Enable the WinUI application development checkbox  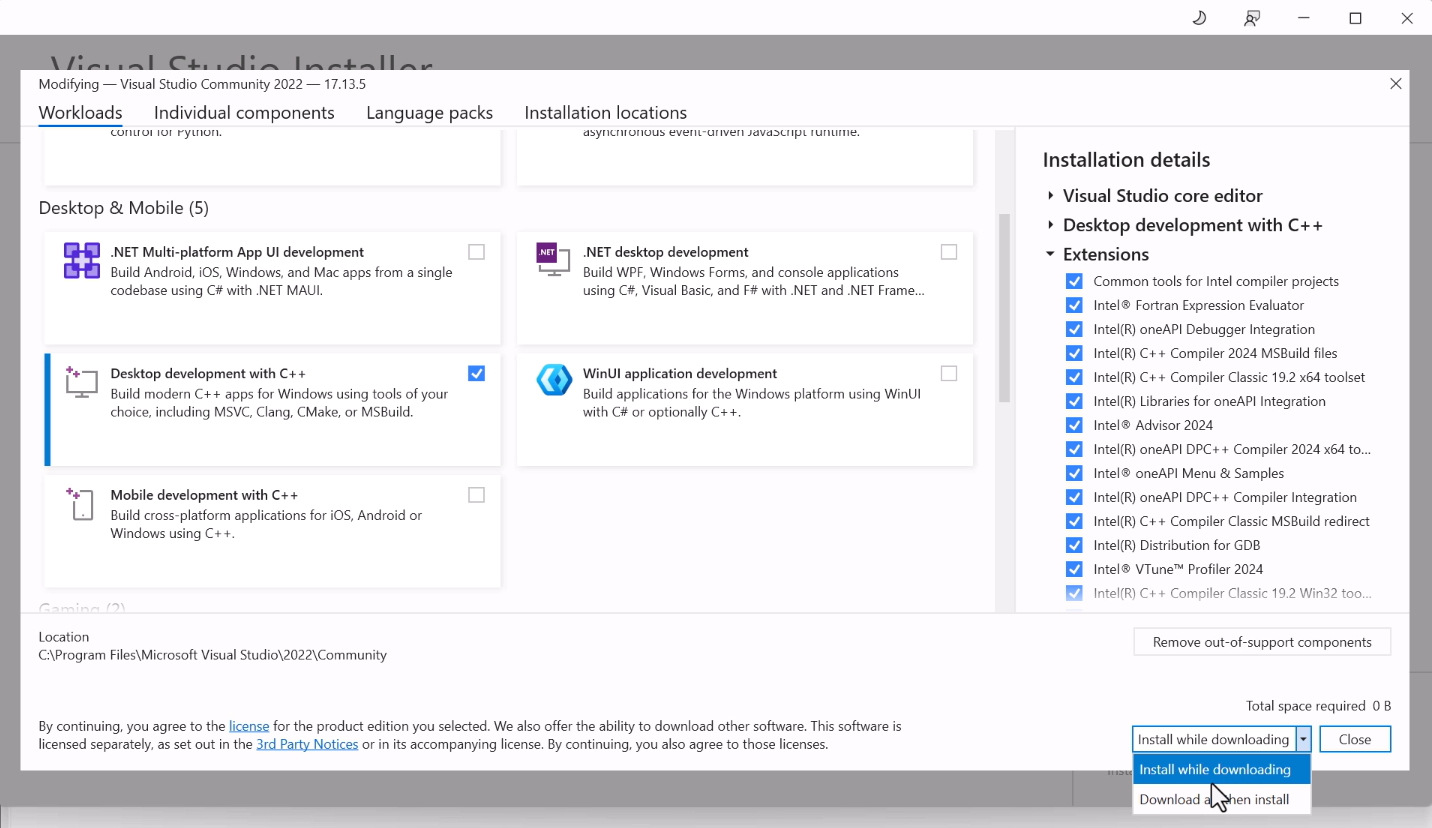tap(948, 372)
